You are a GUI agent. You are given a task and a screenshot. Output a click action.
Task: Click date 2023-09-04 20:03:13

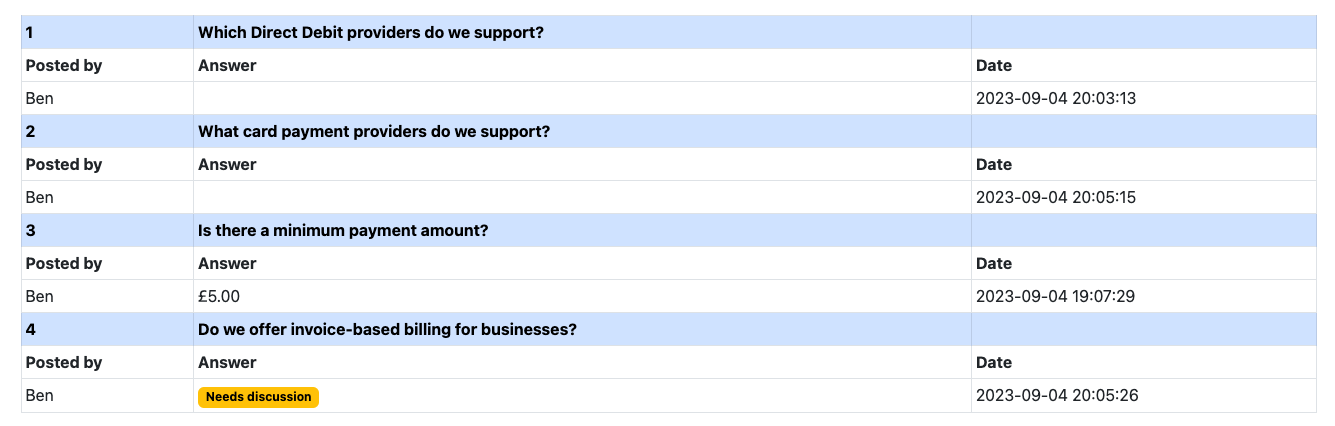click(x=1056, y=98)
